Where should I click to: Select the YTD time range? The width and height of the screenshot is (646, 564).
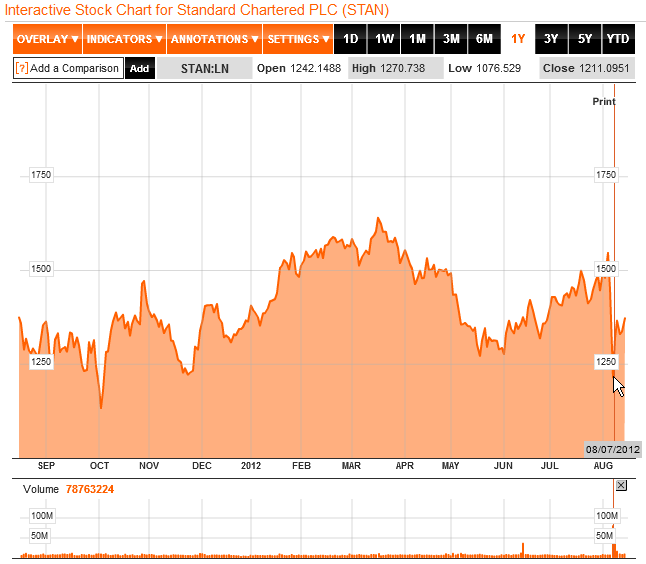tap(618, 39)
